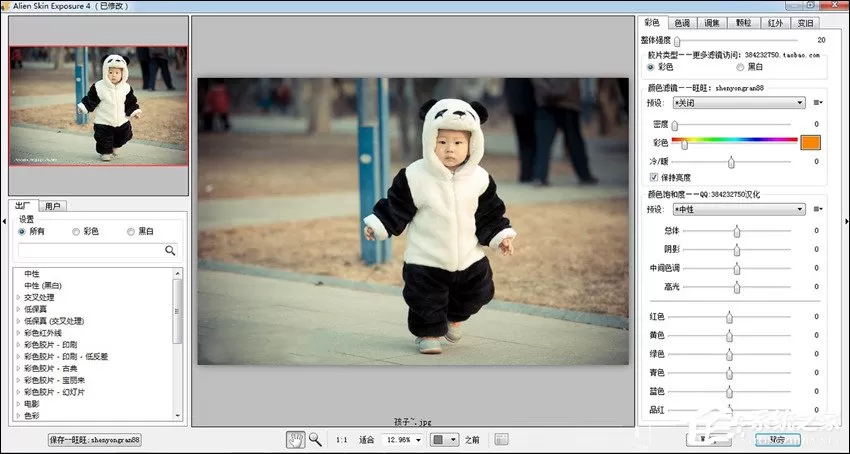The width and height of the screenshot is (850, 454).
Task: Click the 中间色调 slider handle
Action: tap(737, 269)
